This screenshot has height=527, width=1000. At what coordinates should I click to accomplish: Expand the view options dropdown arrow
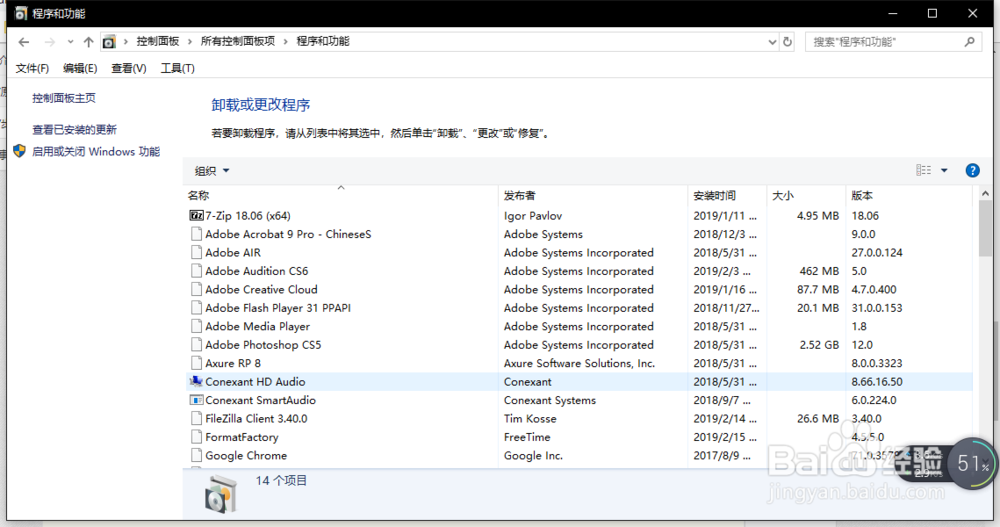click(945, 170)
